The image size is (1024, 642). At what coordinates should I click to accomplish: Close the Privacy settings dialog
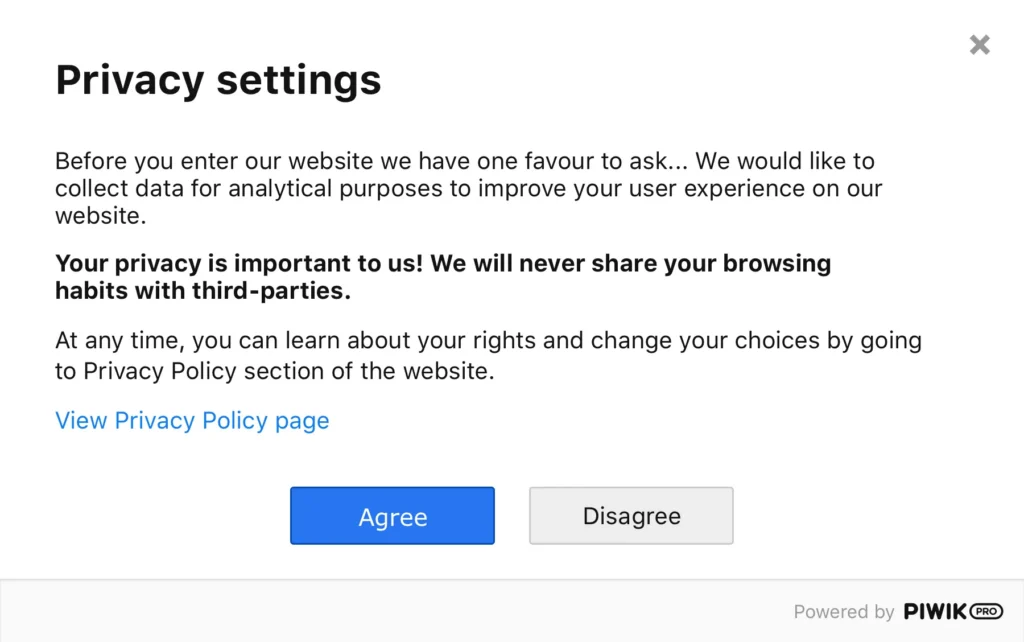tap(980, 44)
